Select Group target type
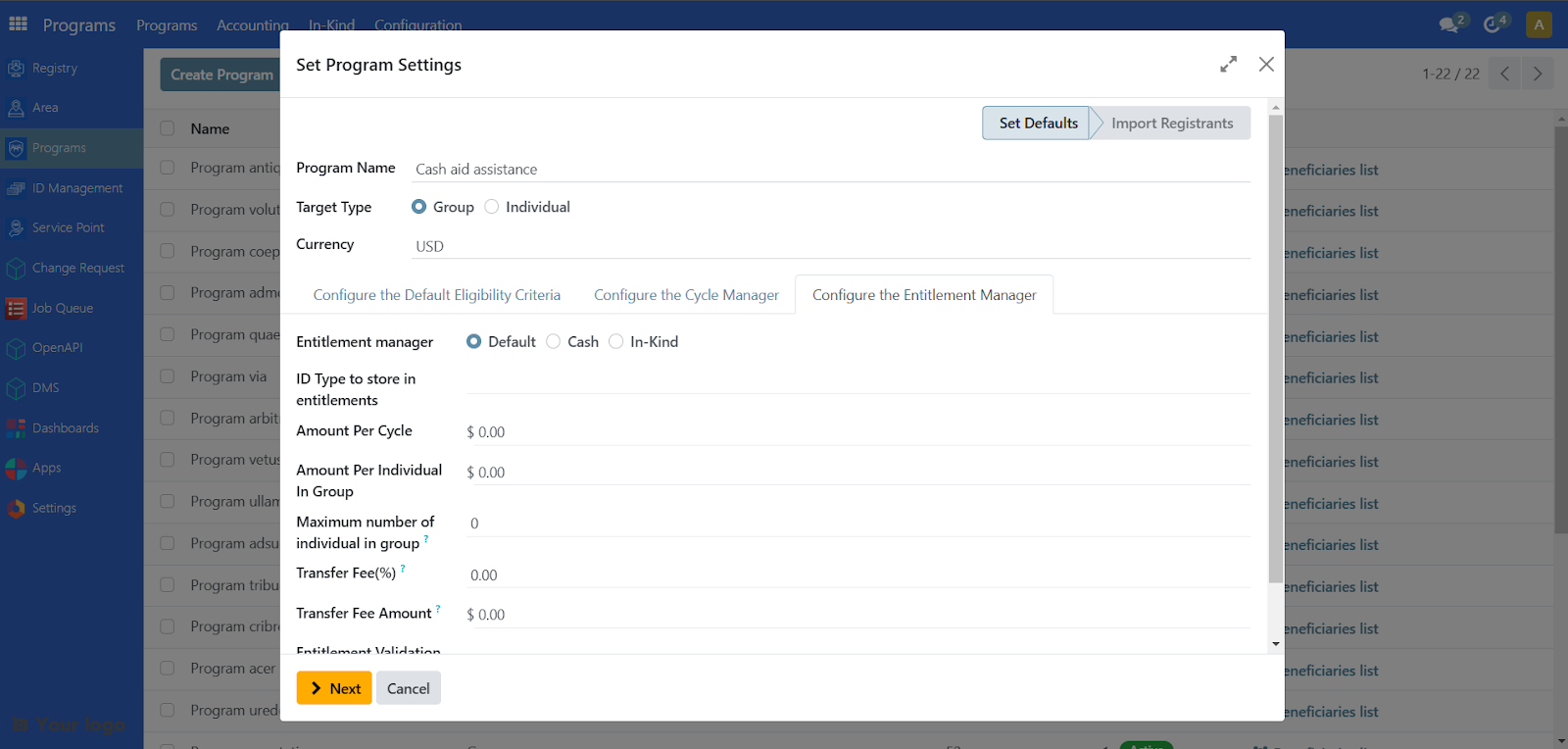Screen dimensions: 1568x749 coord(419,207)
